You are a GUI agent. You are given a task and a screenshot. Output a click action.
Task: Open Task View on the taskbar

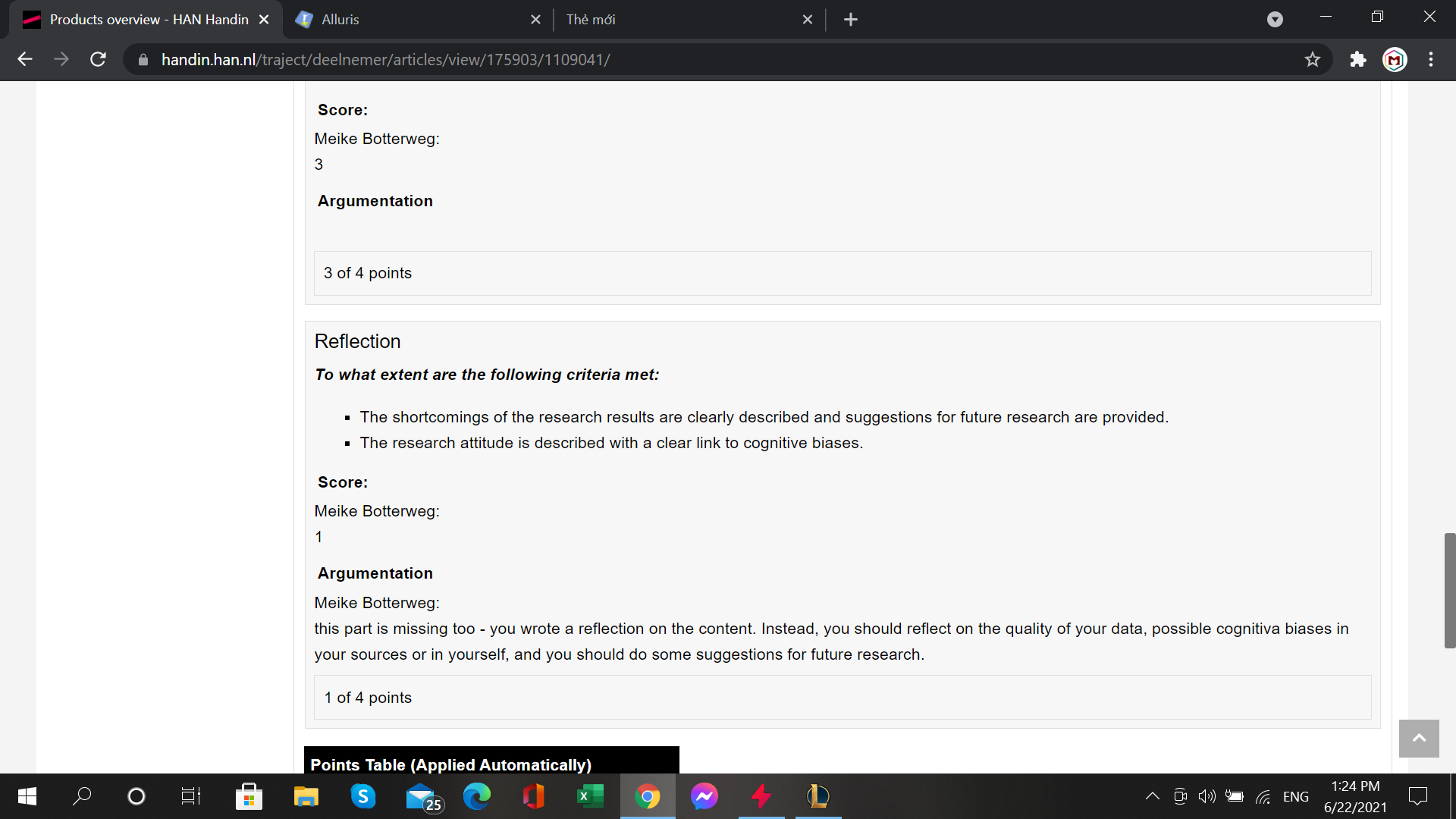(x=191, y=796)
